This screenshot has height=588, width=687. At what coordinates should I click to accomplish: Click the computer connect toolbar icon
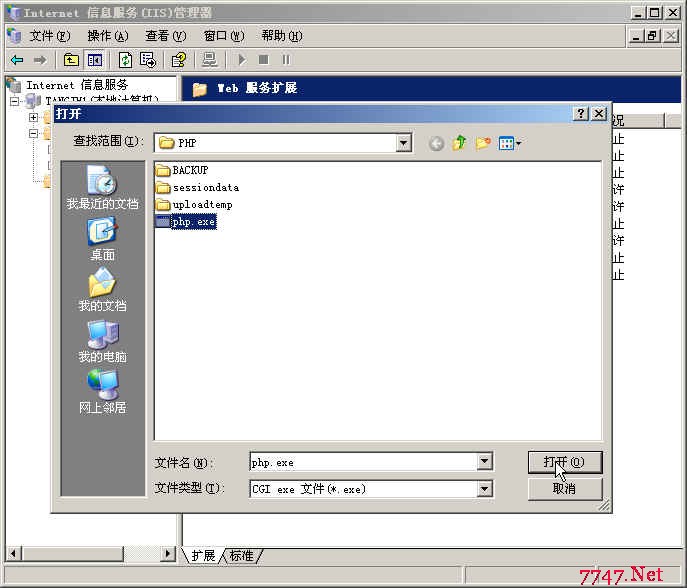point(209,60)
